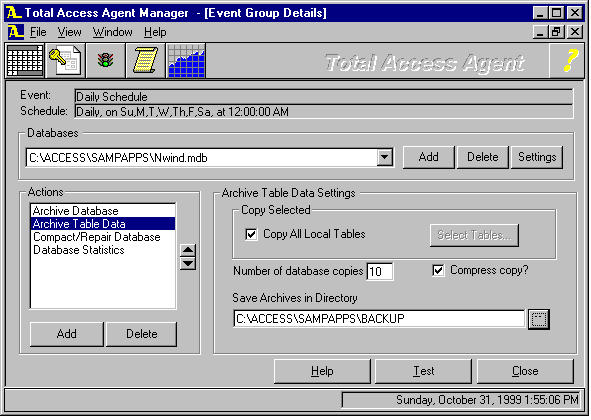Click the Nwind.mdb database path box
Viewport: 591px width, 420px height.
pos(202,158)
